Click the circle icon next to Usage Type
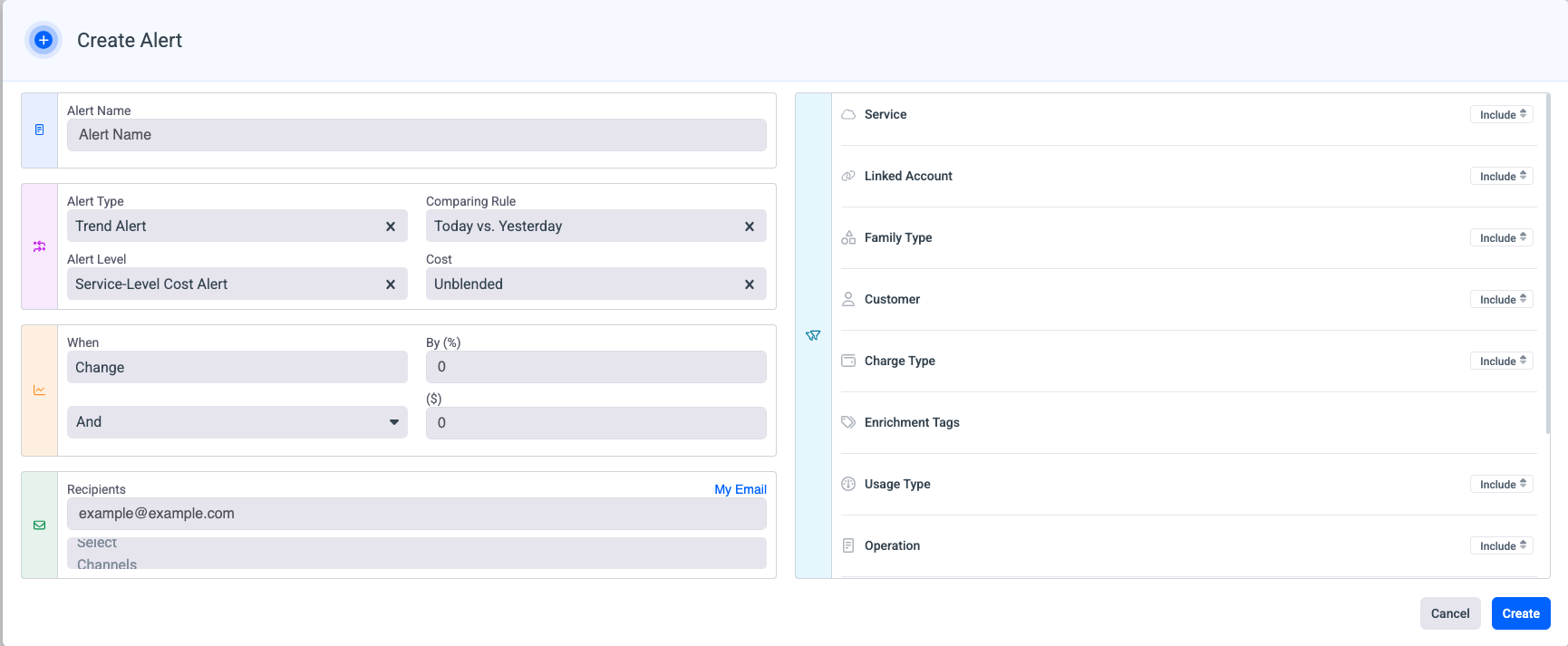The width and height of the screenshot is (1568, 646). click(x=848, y=484)
